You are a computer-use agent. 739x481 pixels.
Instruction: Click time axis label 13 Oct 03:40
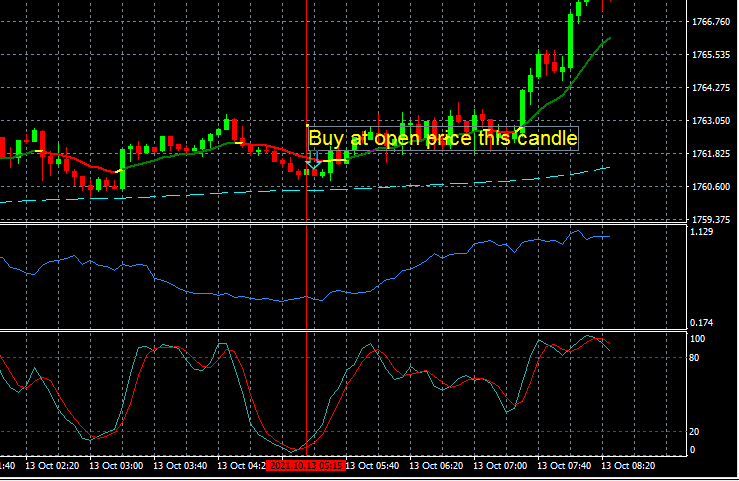pyautogui.click(x=180, y=466)
